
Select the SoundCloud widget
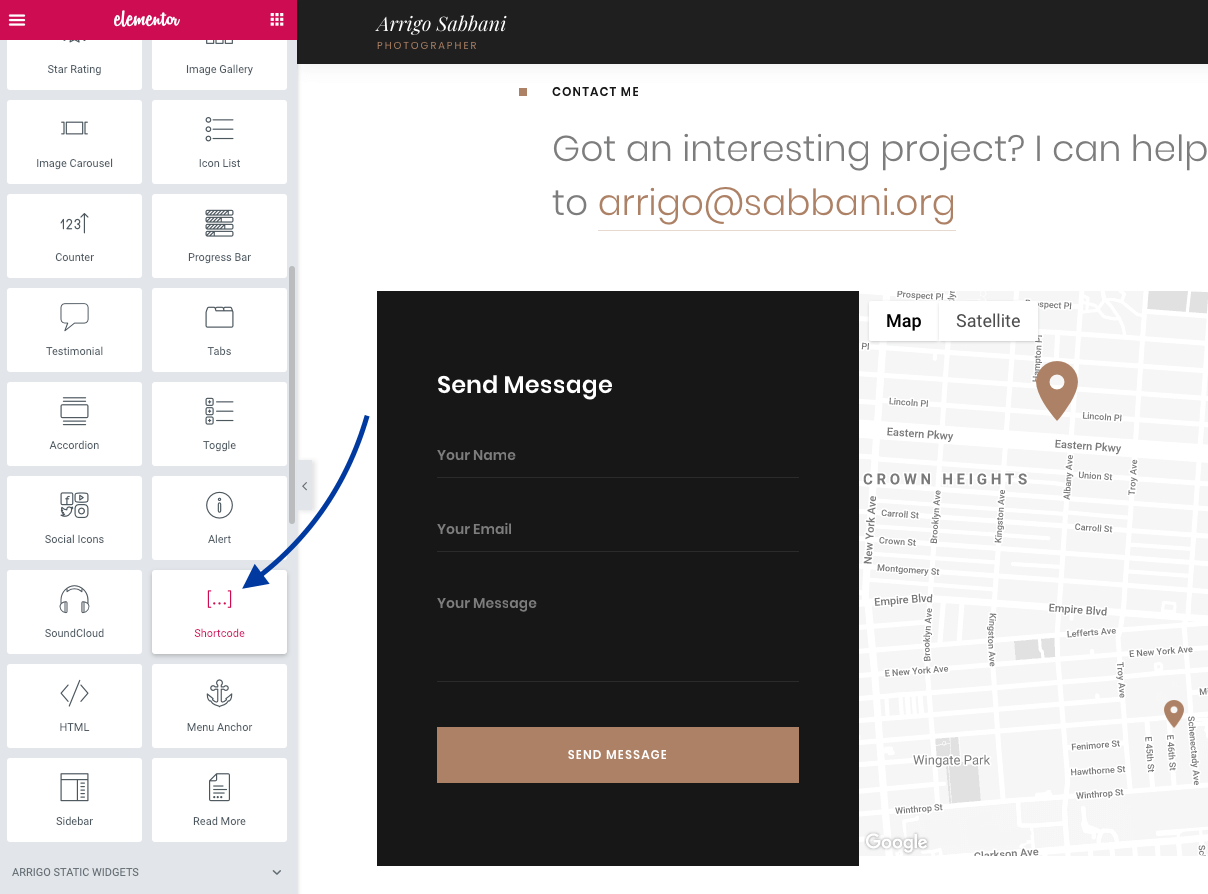tap(75, 612)
